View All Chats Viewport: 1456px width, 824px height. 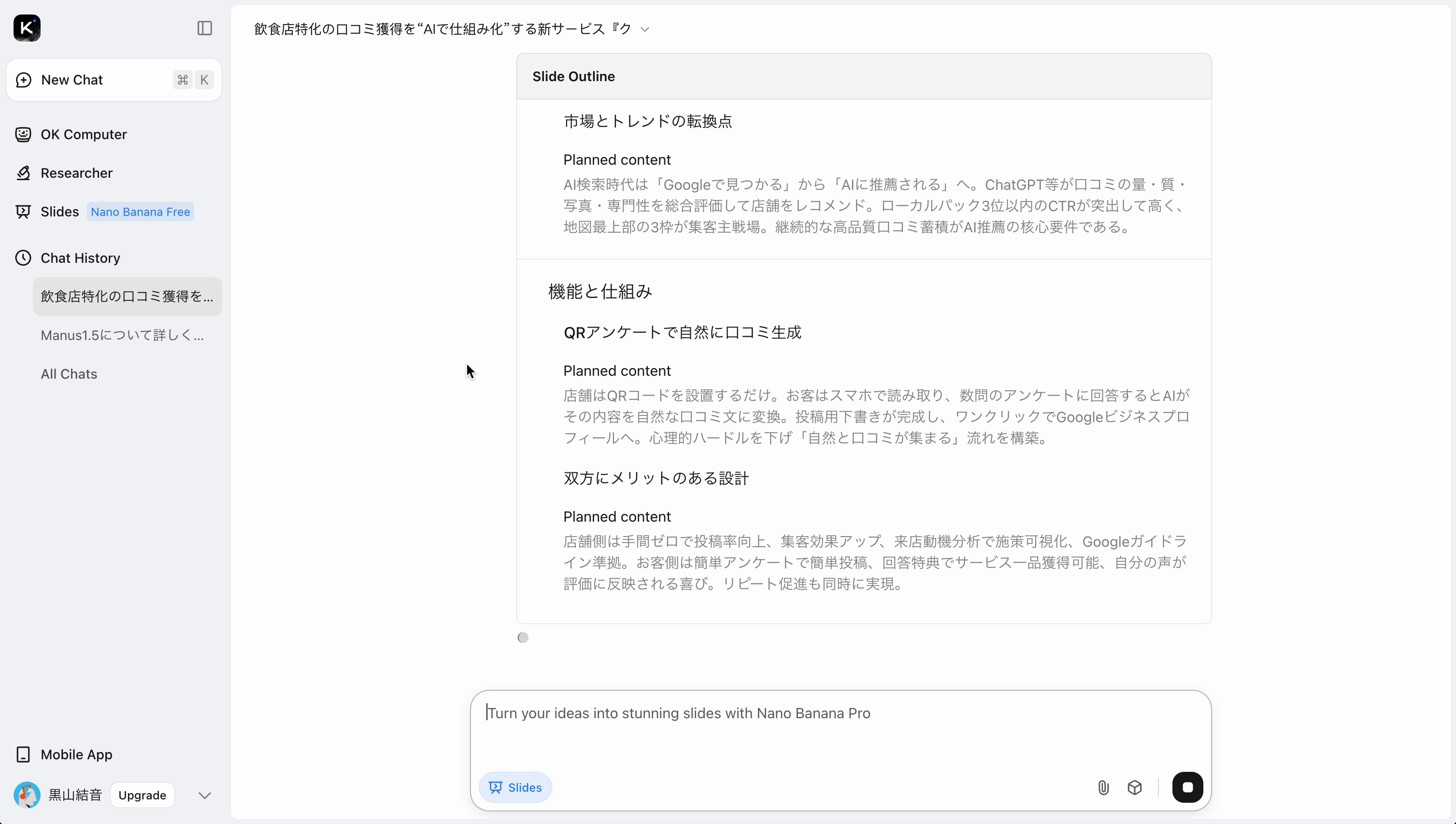click(69, 374)
